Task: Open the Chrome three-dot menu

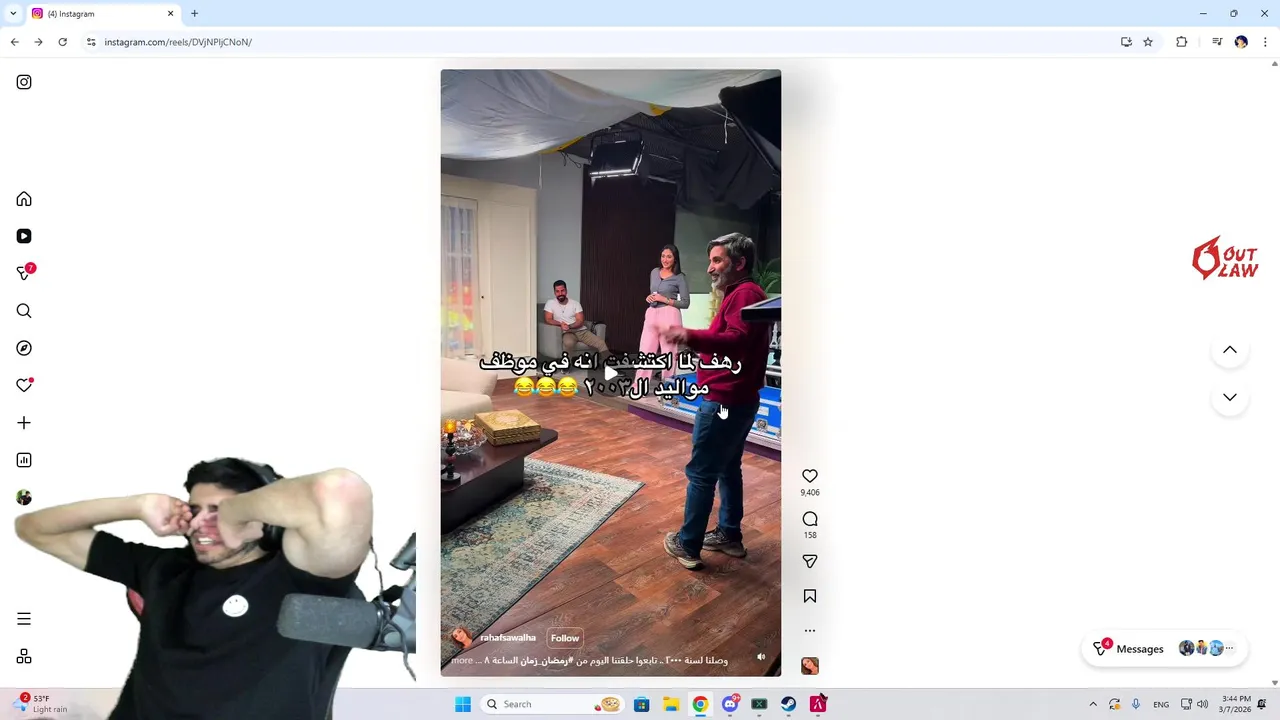Action: tap(1265, 42)
